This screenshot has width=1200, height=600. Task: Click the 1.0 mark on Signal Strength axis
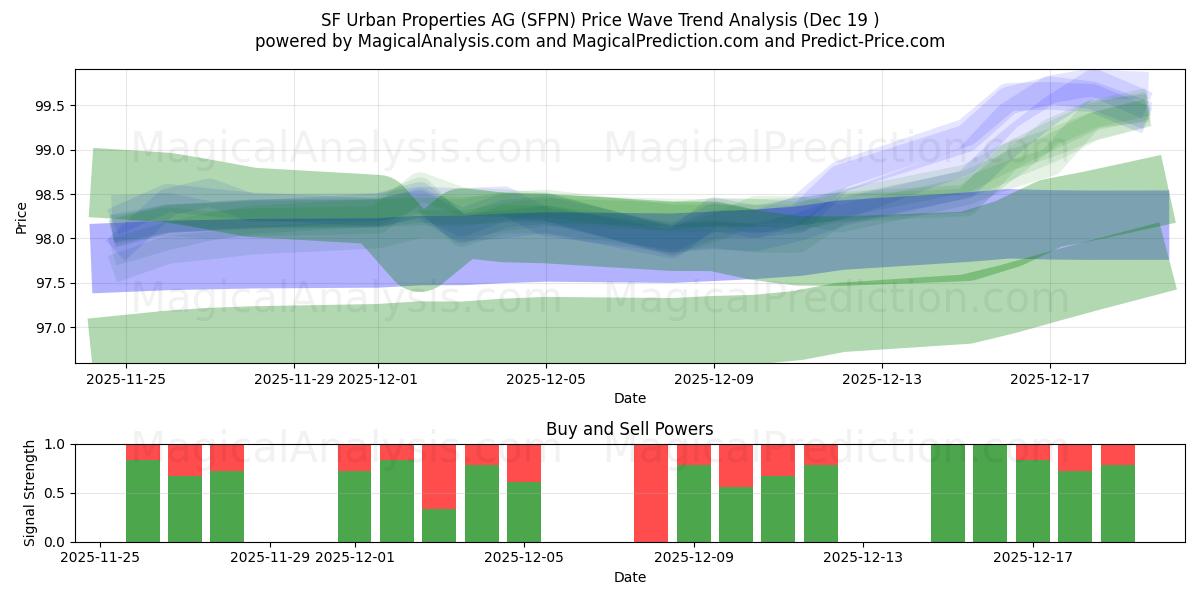55,444
